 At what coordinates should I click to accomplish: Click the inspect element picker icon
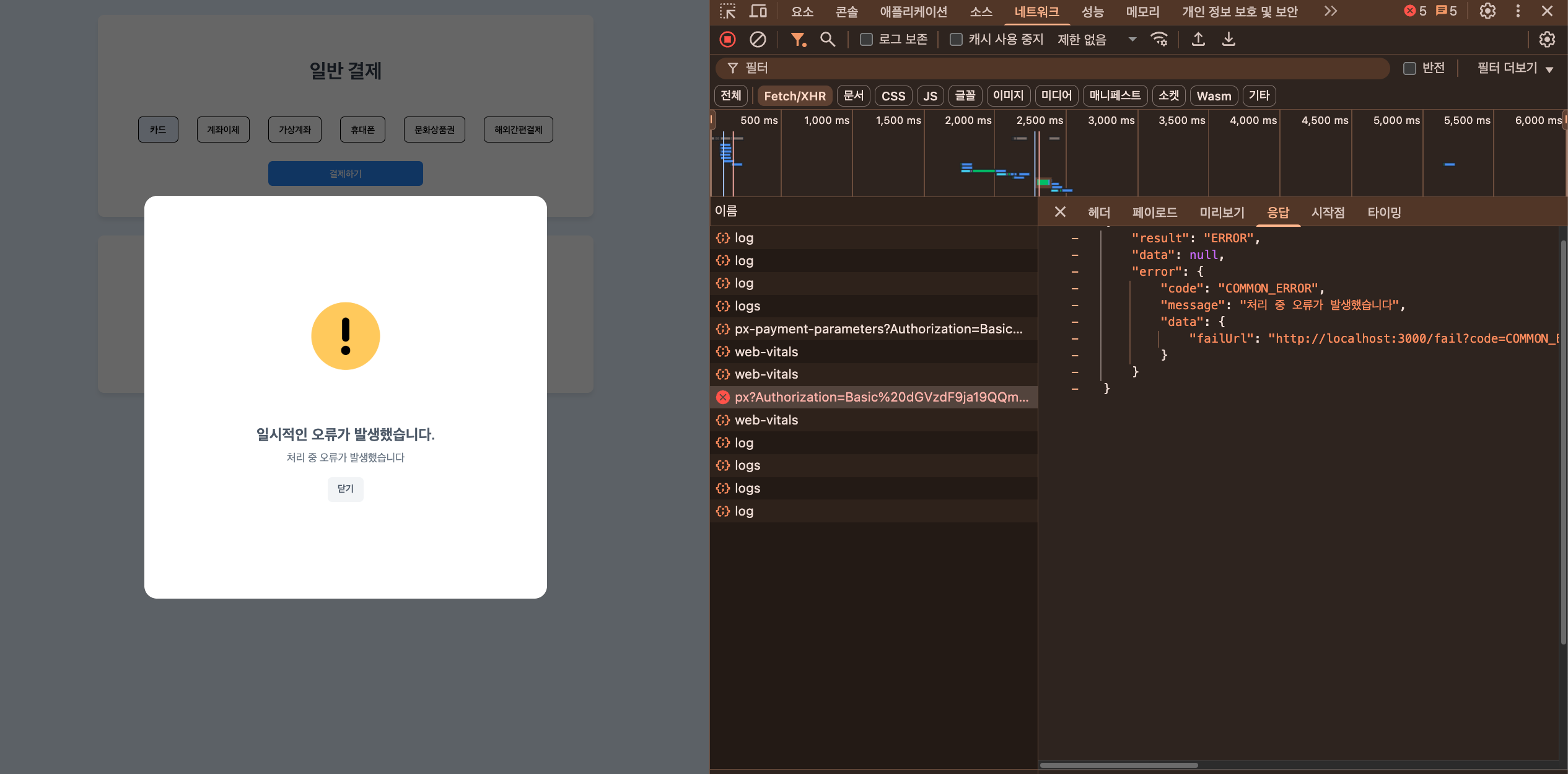click(x=727, y=11)
